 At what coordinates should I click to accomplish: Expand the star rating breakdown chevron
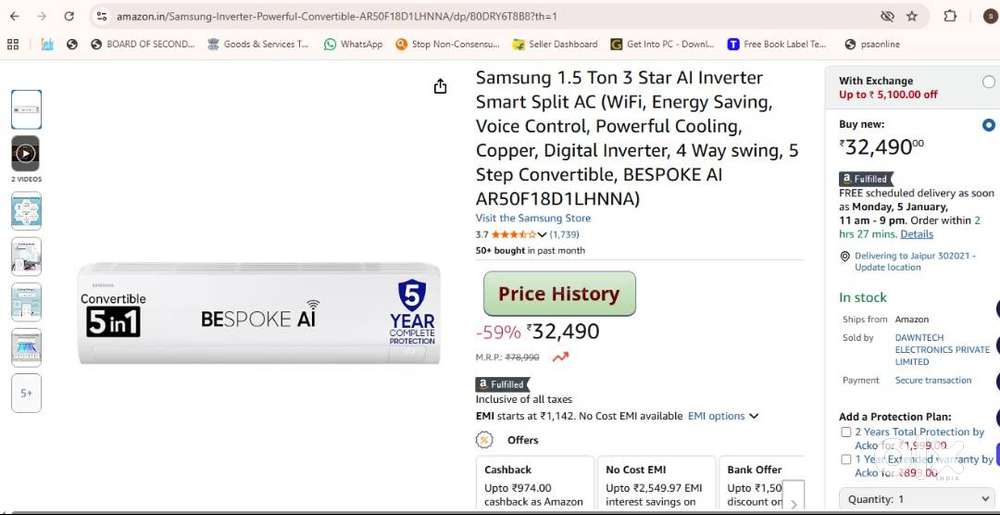point(542,235)
